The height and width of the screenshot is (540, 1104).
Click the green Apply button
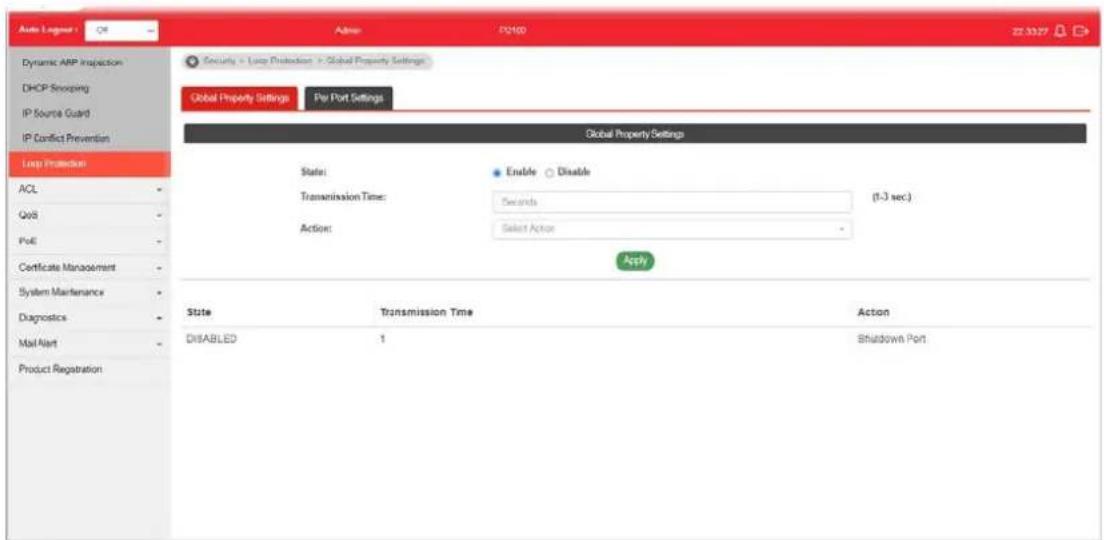[x=635, y=260]
